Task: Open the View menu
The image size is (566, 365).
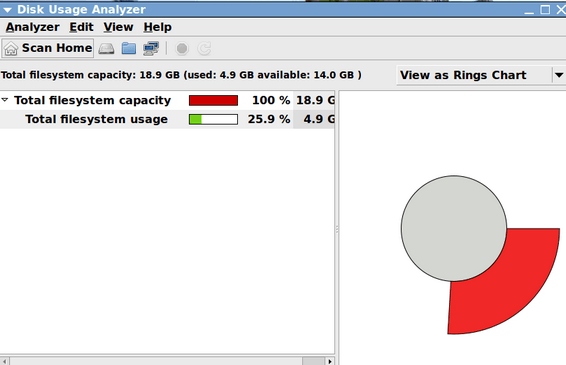Action: [x=118, y=27]
